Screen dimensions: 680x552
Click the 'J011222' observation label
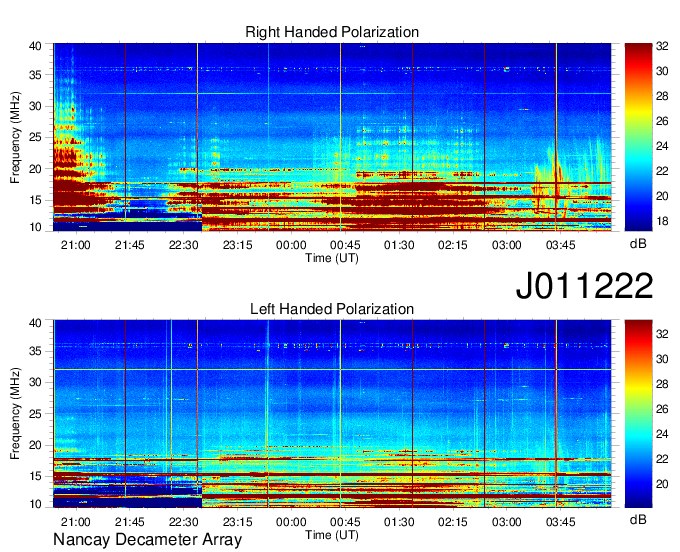point(584,285)
